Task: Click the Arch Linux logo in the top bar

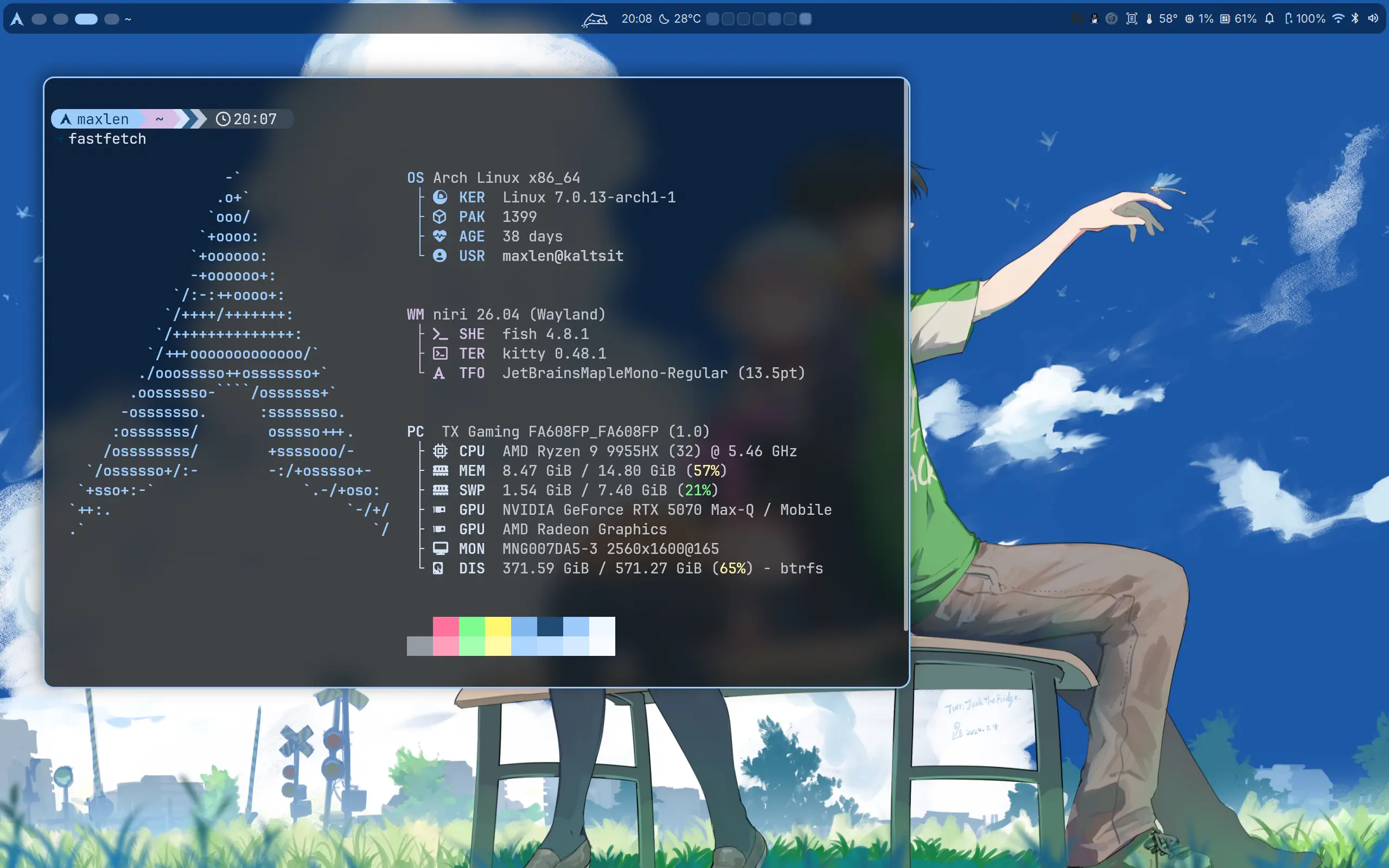Action: click(x=17, y=19)
